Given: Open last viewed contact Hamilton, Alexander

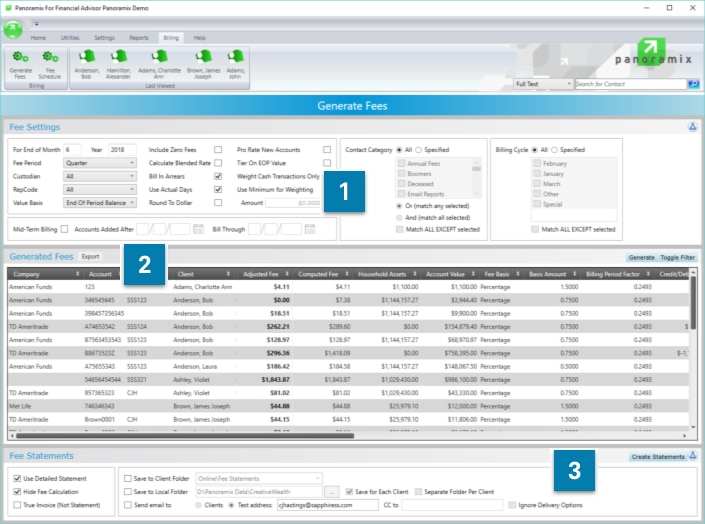Looking at the screenshot, I should point(118,65).
